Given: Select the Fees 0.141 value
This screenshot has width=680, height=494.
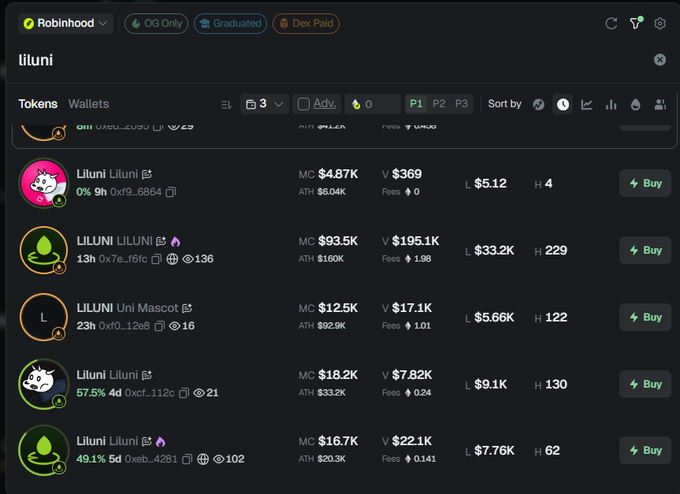Looking at the screenshot, I should click(425, 459).
